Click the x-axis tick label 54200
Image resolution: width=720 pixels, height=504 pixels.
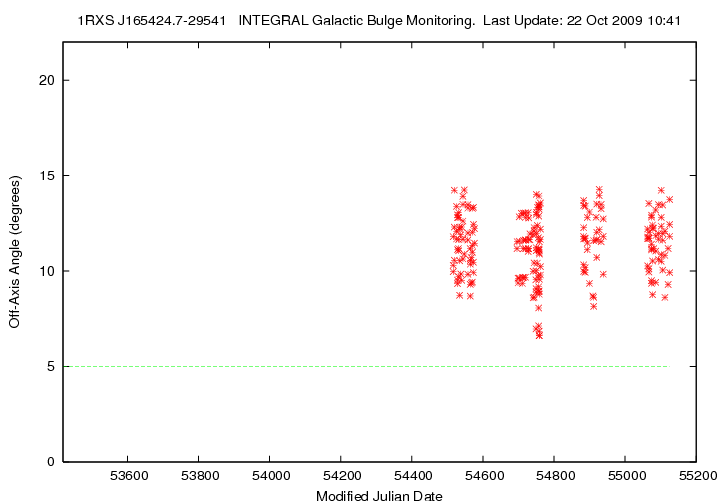(x=343, y=476)
